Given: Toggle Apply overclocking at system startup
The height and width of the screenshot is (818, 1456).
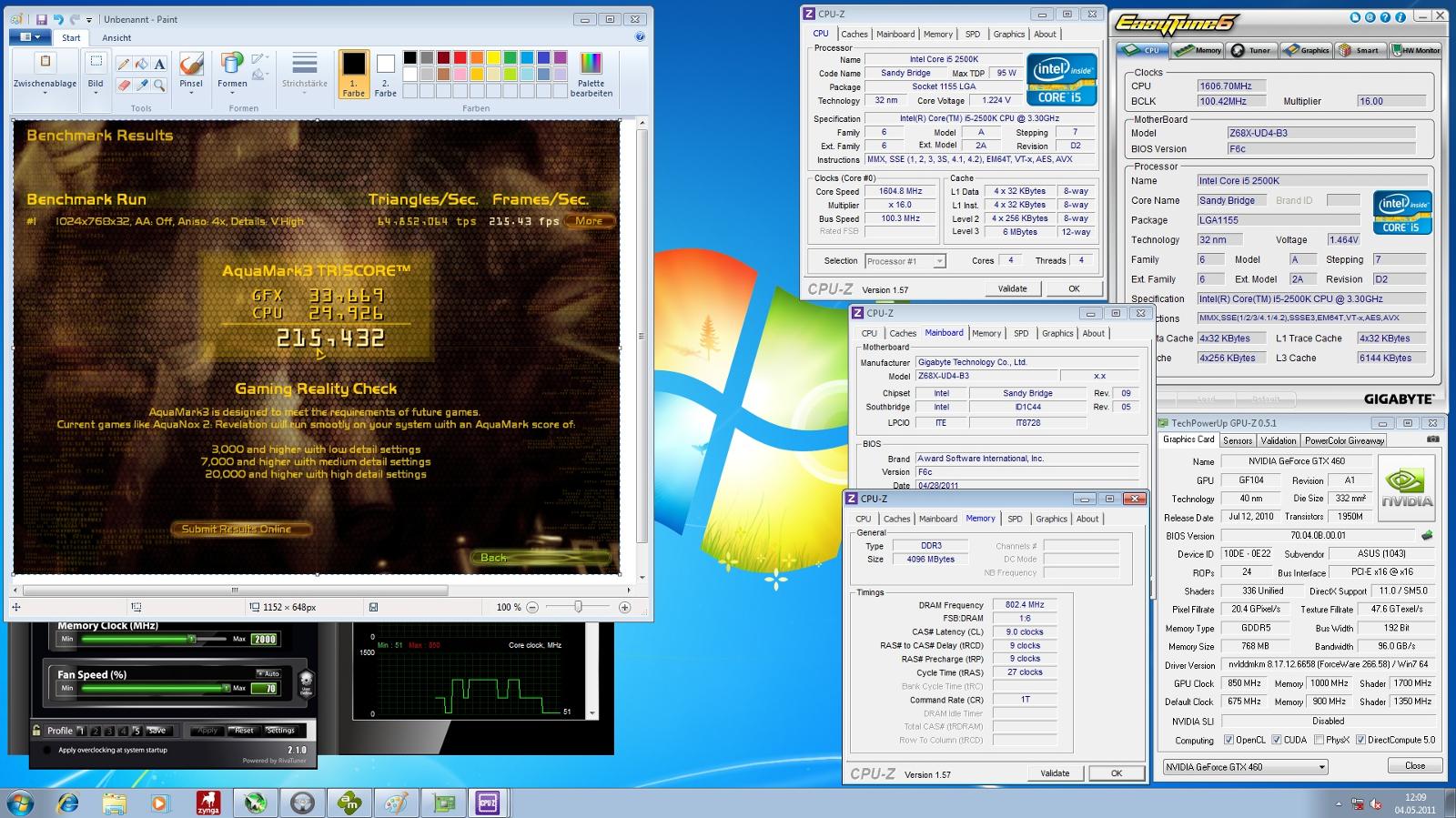Looking at the screenshot, I should (x=46, y=751).
